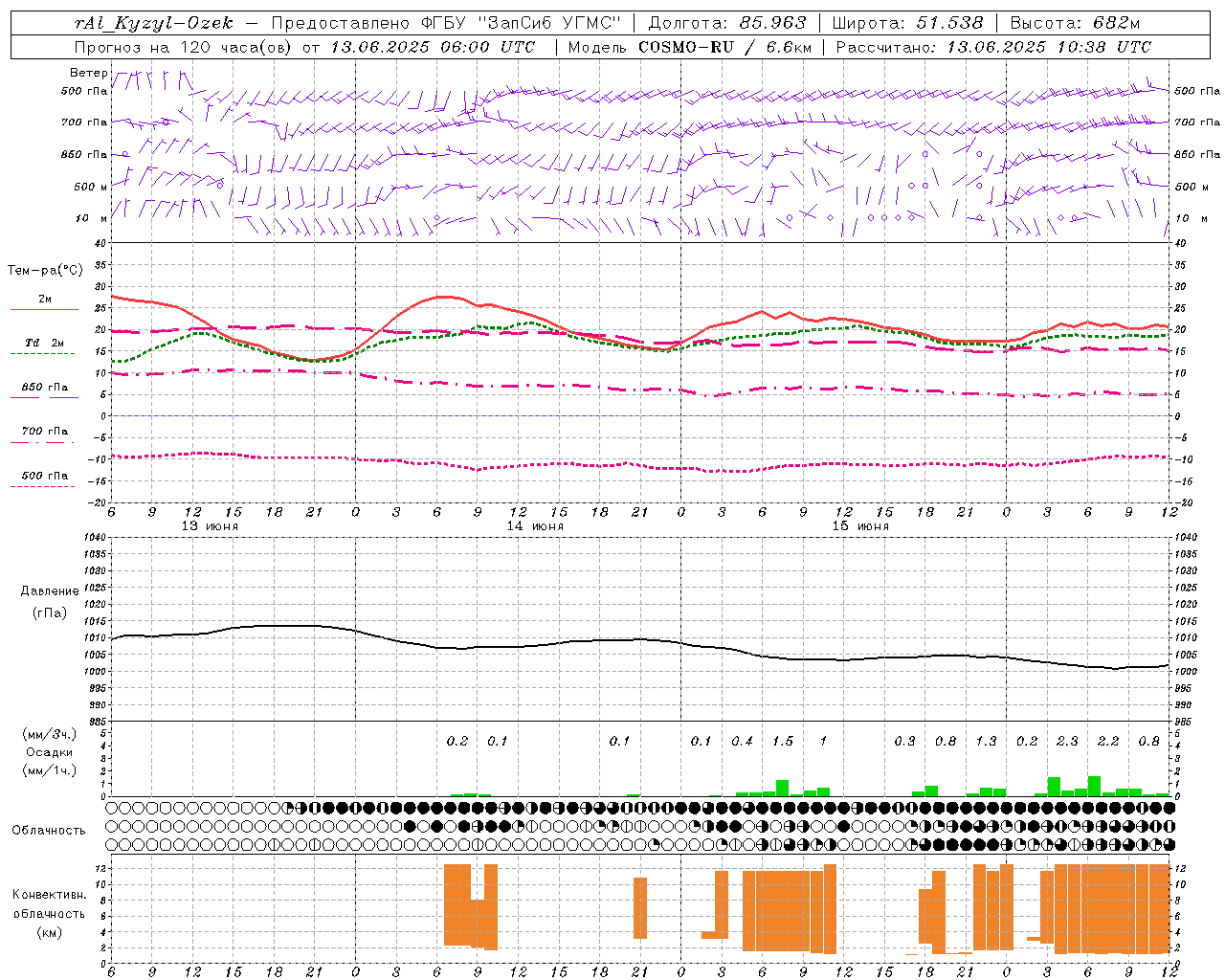Viewport: 1225px width, 980px height.
Task: Click the Облачность row label
Action: [49, 830]
